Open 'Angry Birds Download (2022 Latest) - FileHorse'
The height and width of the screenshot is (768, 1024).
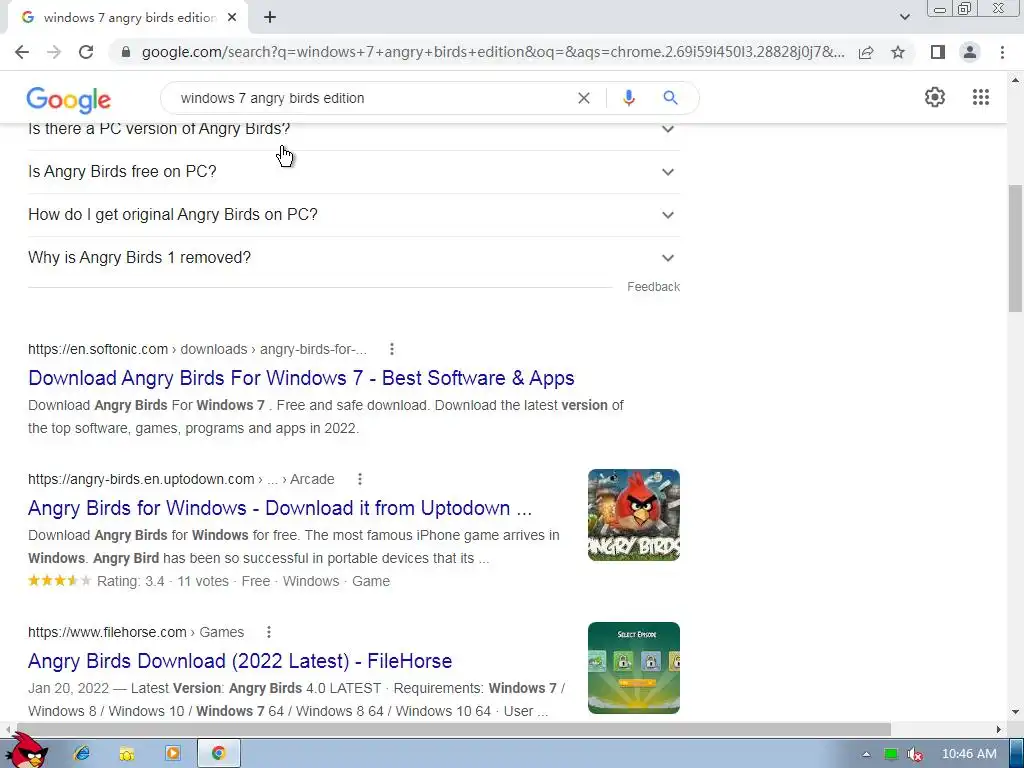pos(240,661)
